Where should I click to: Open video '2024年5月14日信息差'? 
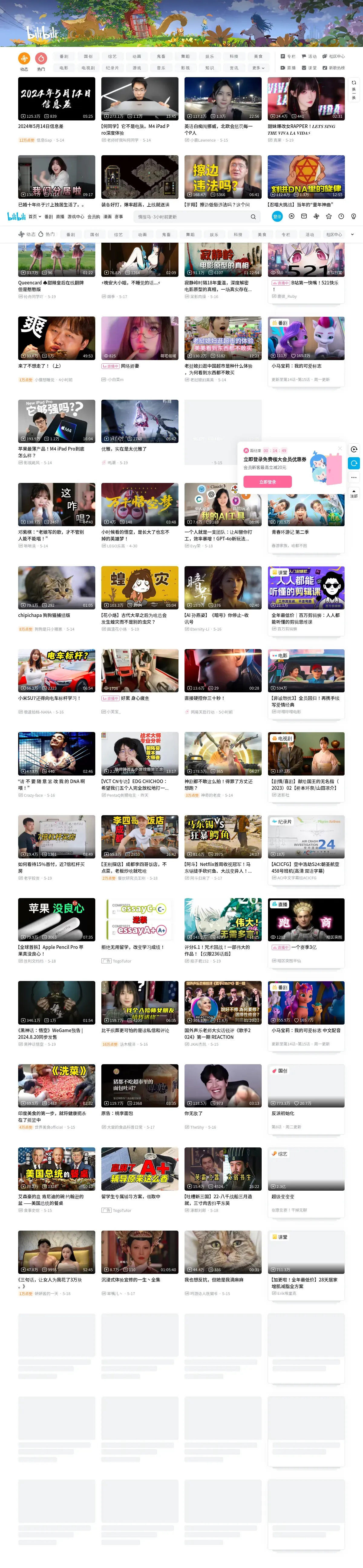click(x=57, y=99)
